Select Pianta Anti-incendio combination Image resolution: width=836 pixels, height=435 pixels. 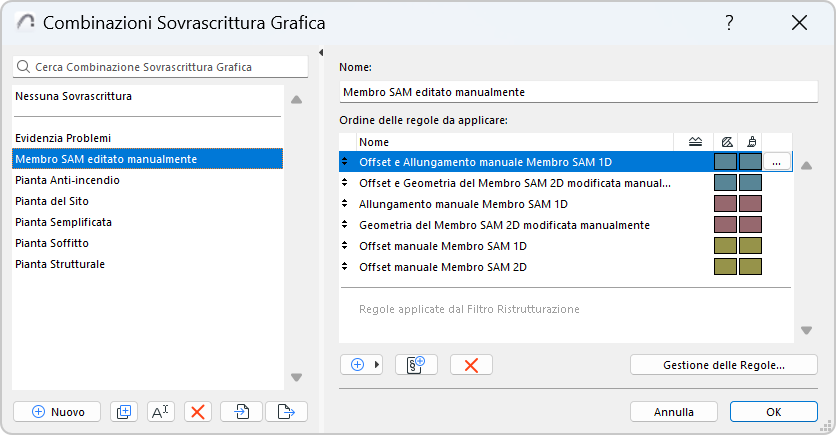point(68,180)
